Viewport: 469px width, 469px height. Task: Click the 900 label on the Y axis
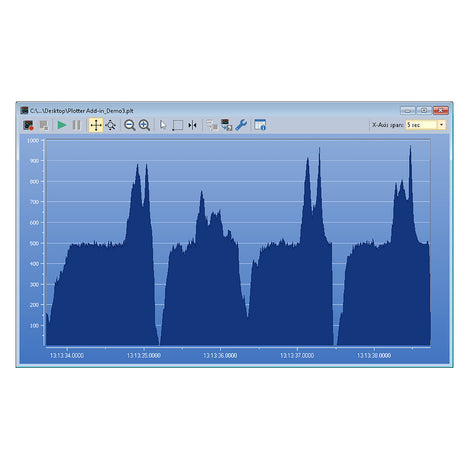click(34, 161)
